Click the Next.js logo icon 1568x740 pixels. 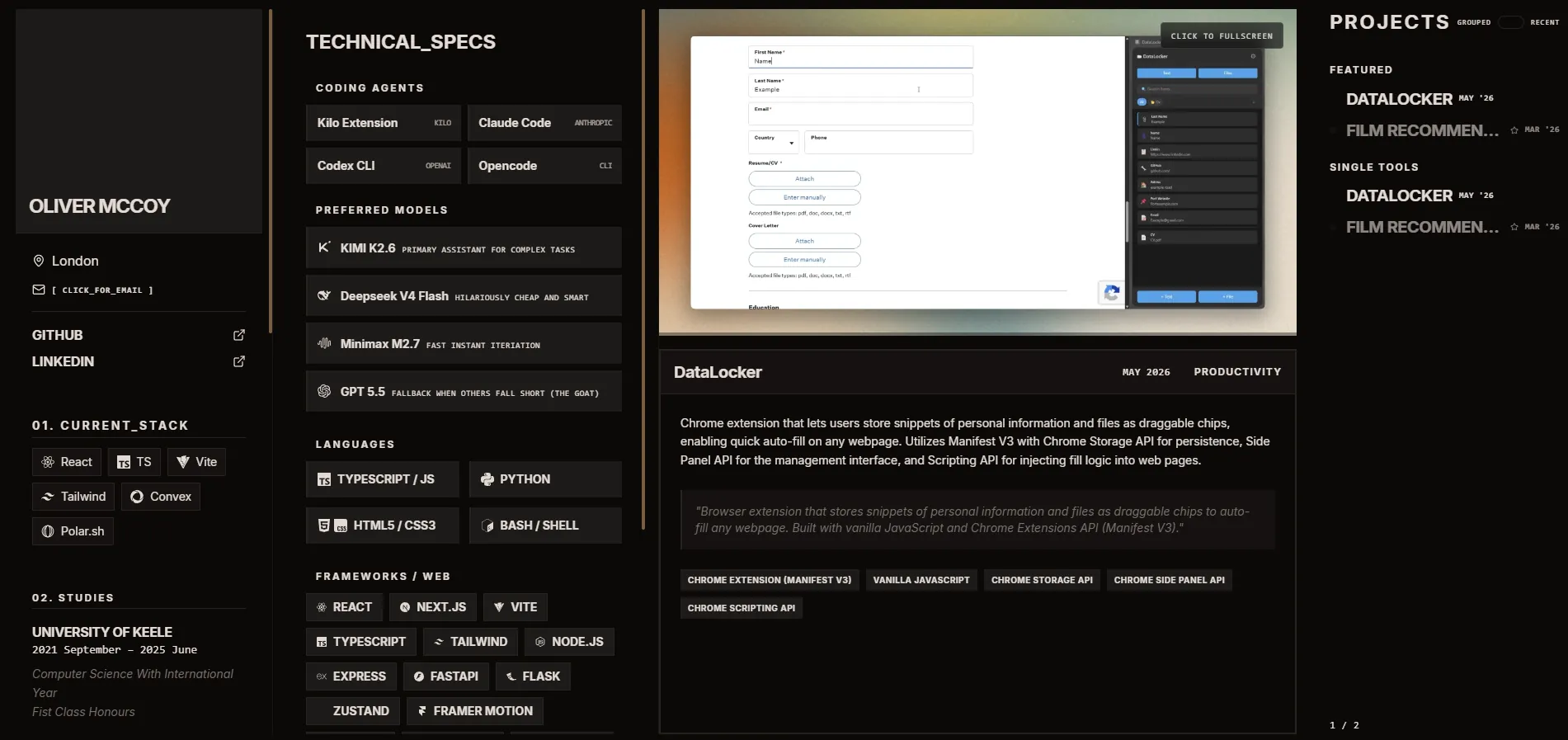(x=405, y=607)
